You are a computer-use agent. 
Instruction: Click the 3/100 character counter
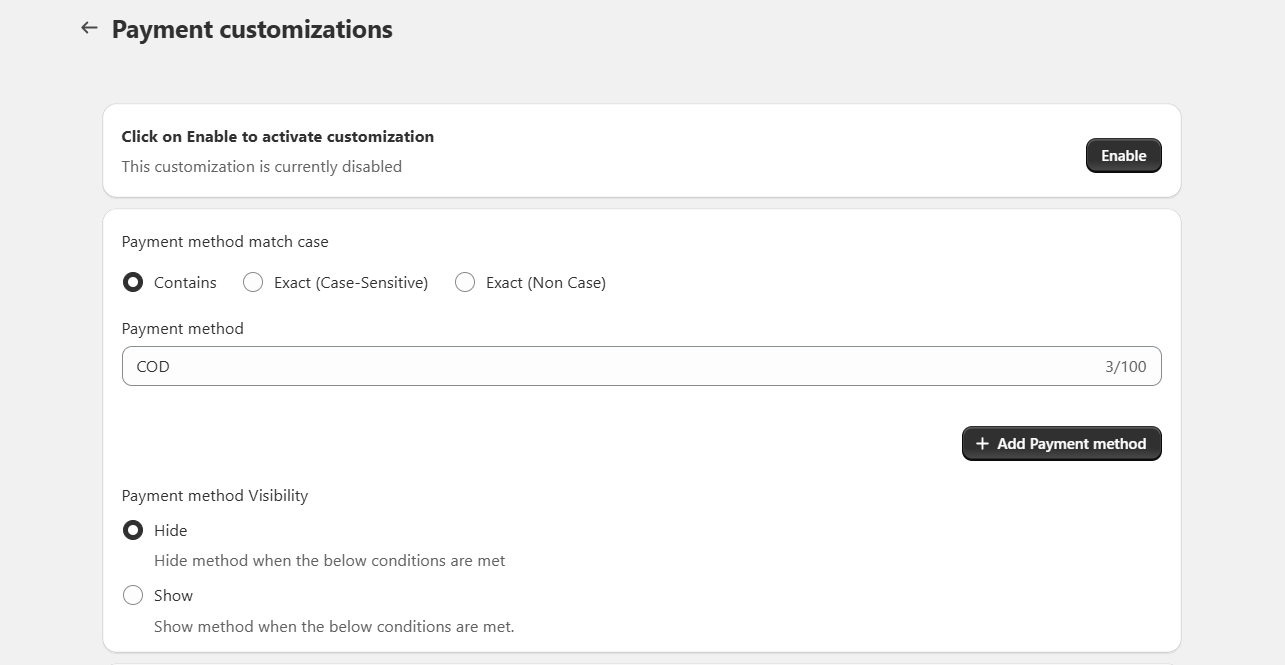[1125, 367]
